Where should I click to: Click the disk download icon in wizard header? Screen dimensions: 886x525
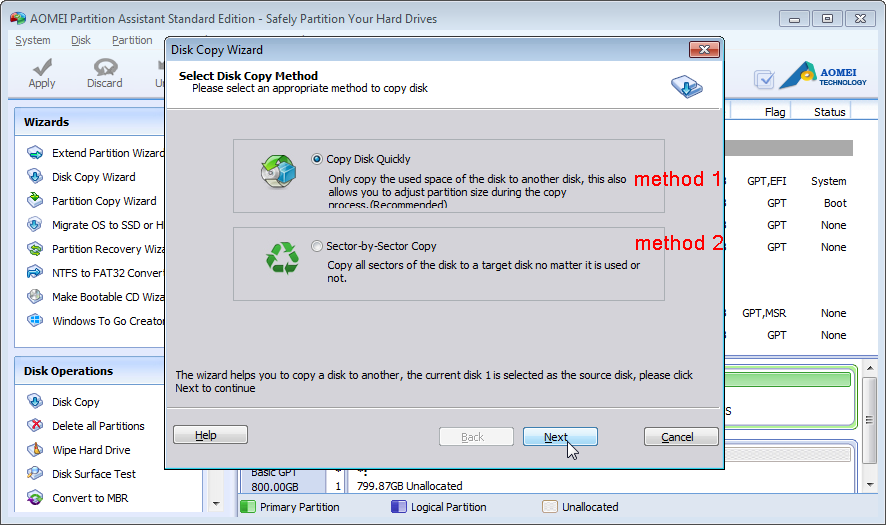click(687, 86)
